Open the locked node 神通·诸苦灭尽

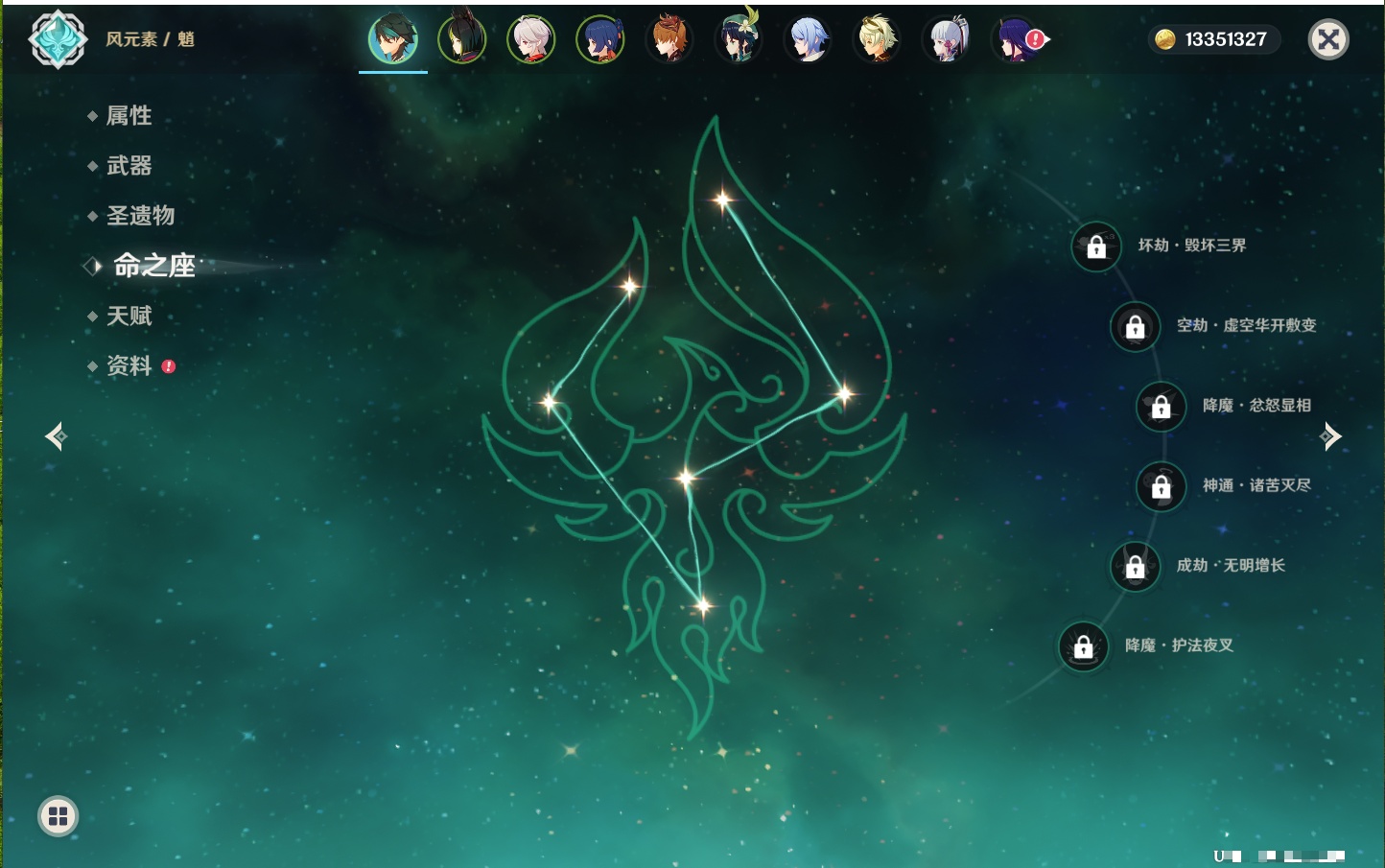tap(1161, 487)
